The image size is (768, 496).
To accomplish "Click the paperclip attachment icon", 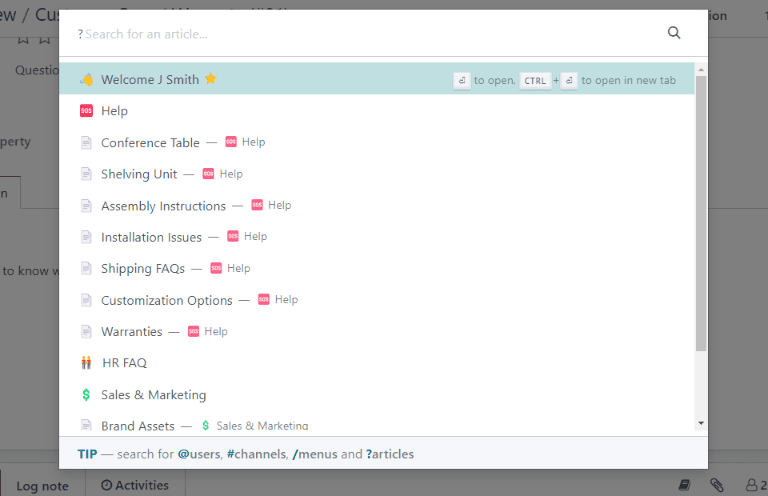I will coord(717,485).
